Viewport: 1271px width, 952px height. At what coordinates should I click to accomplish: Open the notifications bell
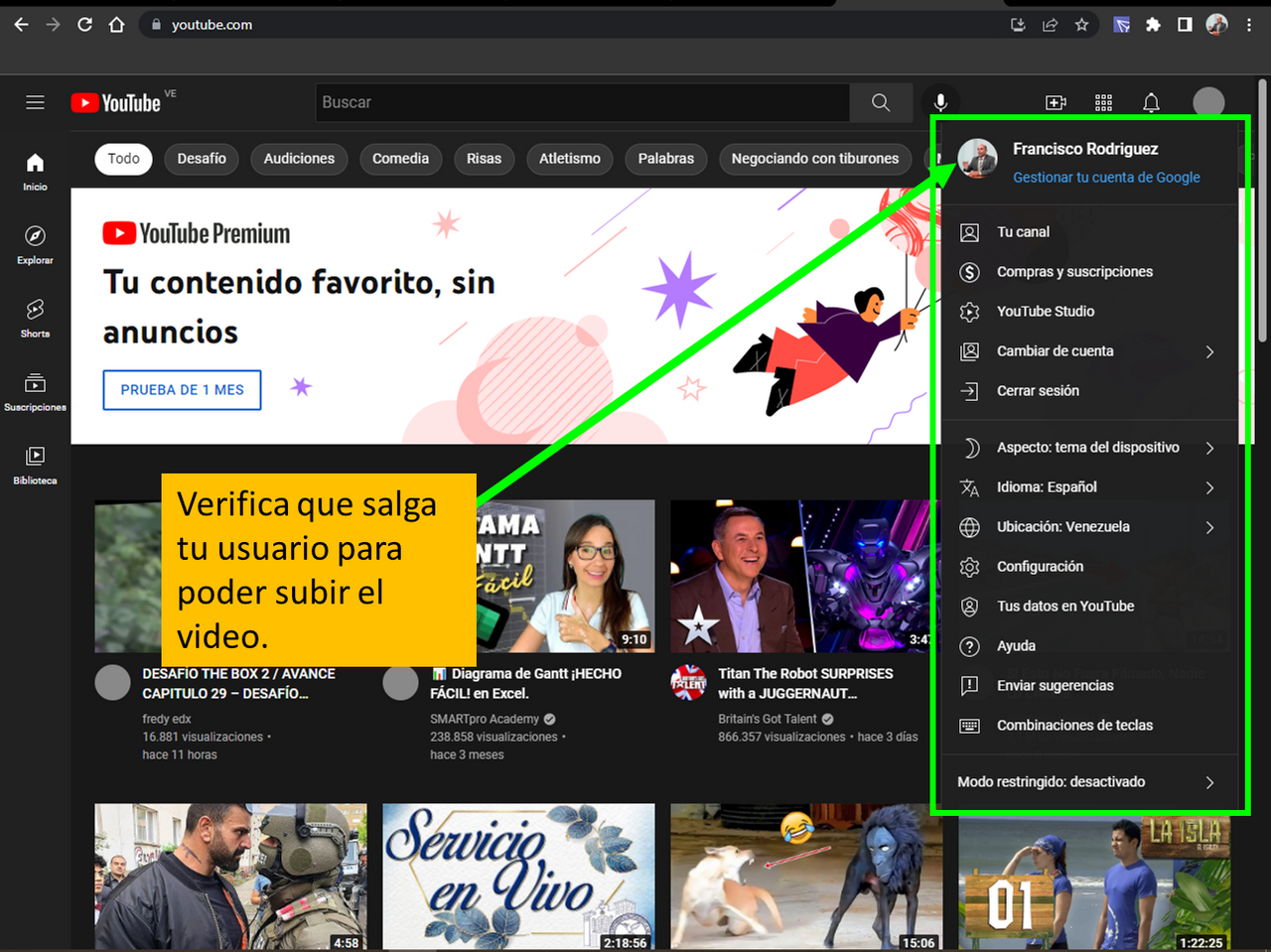tap(1151, 102)
